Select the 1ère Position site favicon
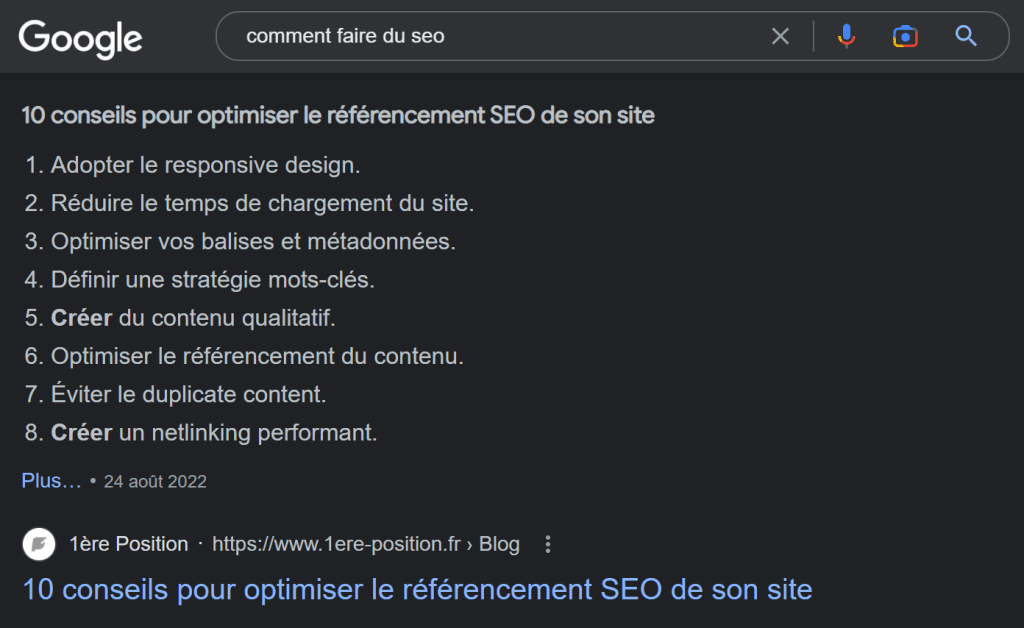This screenshot has width=1024, height=628. point(40,544)
